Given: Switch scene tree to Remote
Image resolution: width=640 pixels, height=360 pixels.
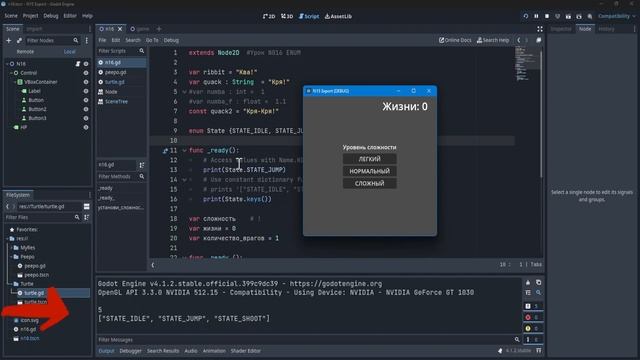Looking at the screenshot, I should coord(25,52).
